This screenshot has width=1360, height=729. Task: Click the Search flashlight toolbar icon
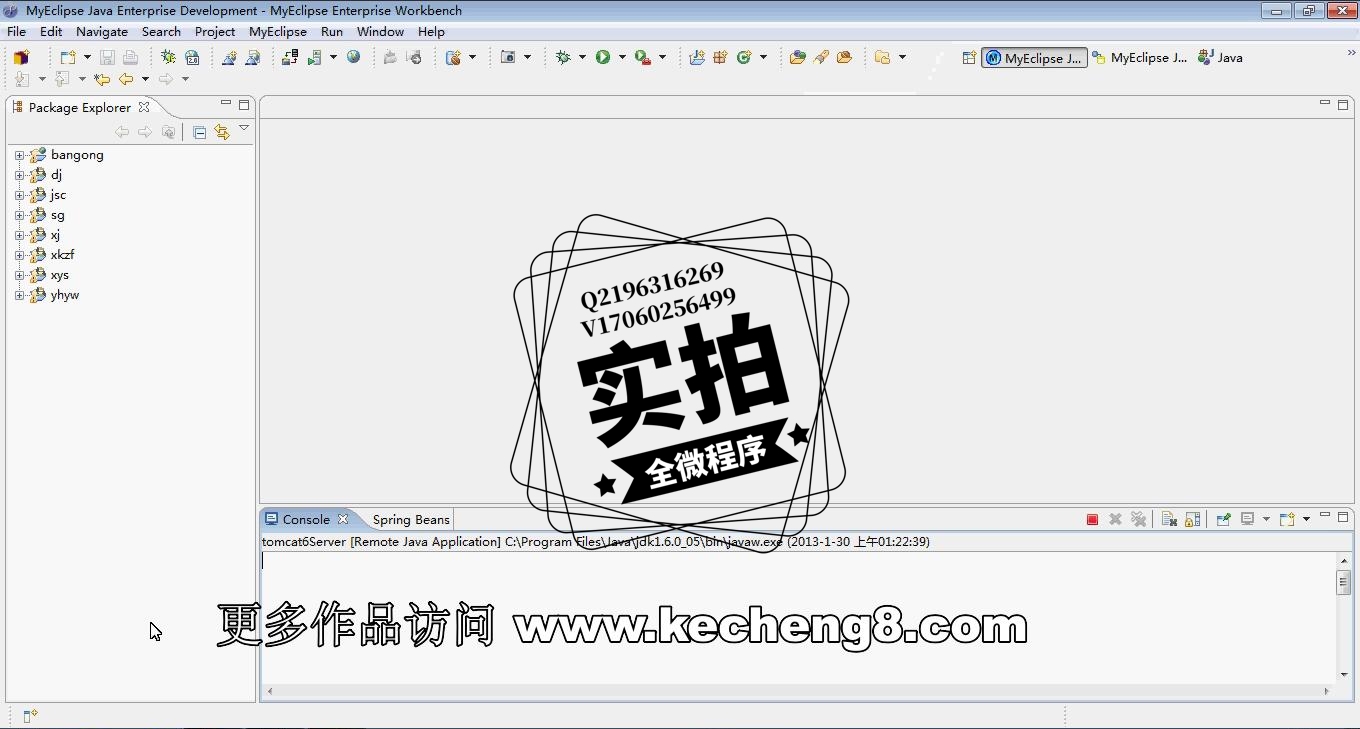coord(821,57)
